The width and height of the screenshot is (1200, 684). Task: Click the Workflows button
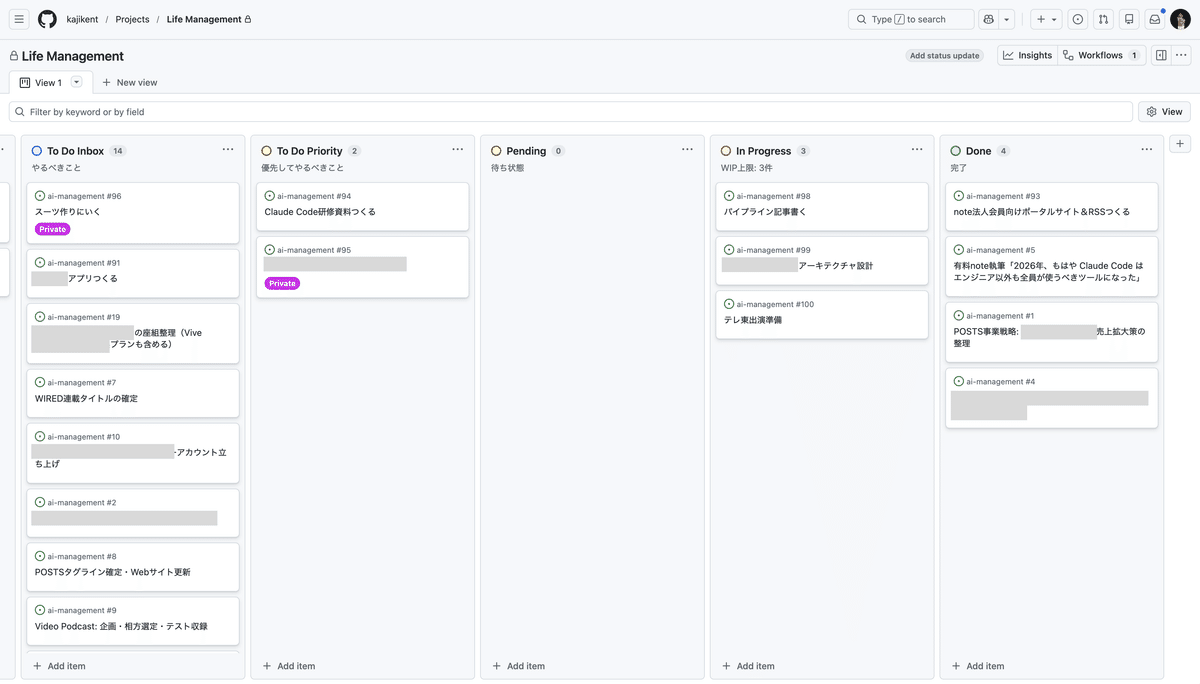click(x=1100, y=56)
